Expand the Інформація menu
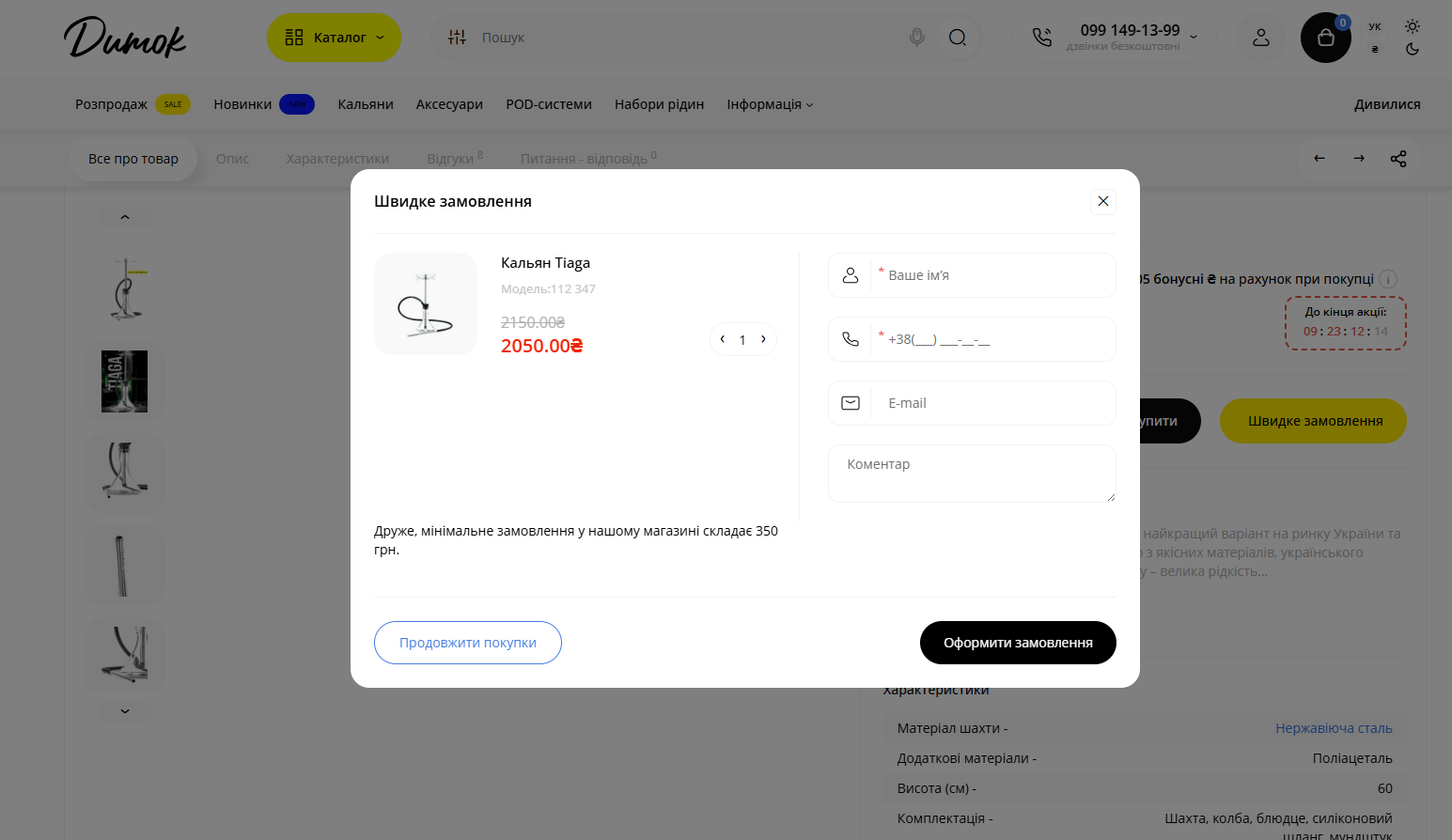 click(x=770, y=104)
